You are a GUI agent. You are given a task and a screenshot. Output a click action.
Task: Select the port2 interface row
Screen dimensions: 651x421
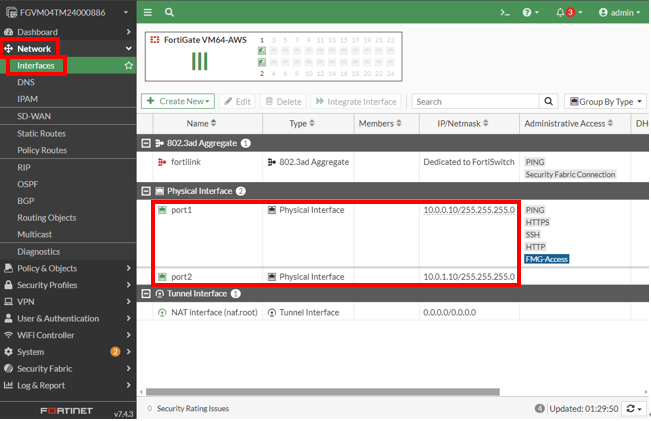click(x=393, y=277)
